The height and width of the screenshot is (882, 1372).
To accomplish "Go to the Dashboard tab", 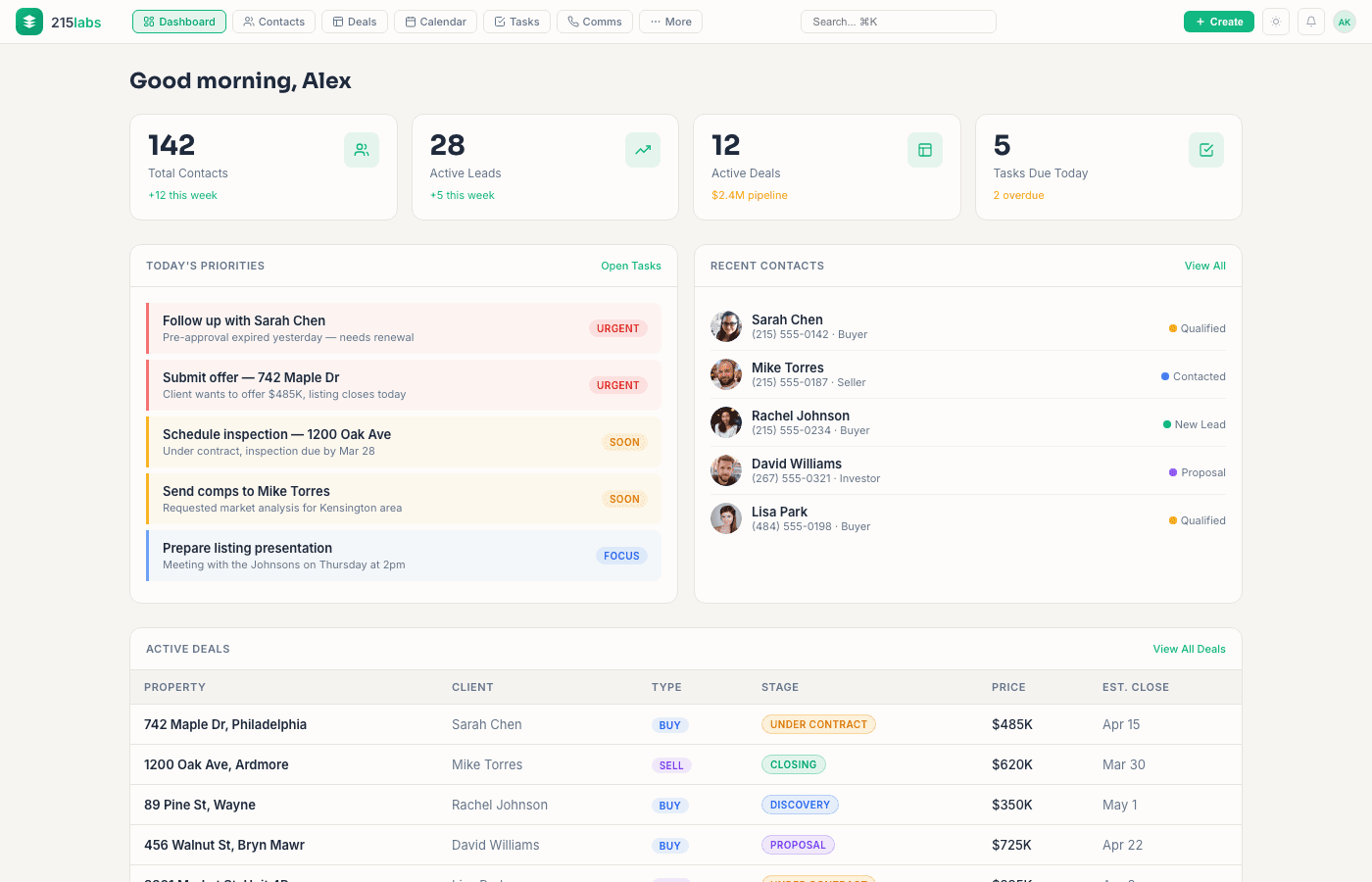I will click(x=179, y=21).
